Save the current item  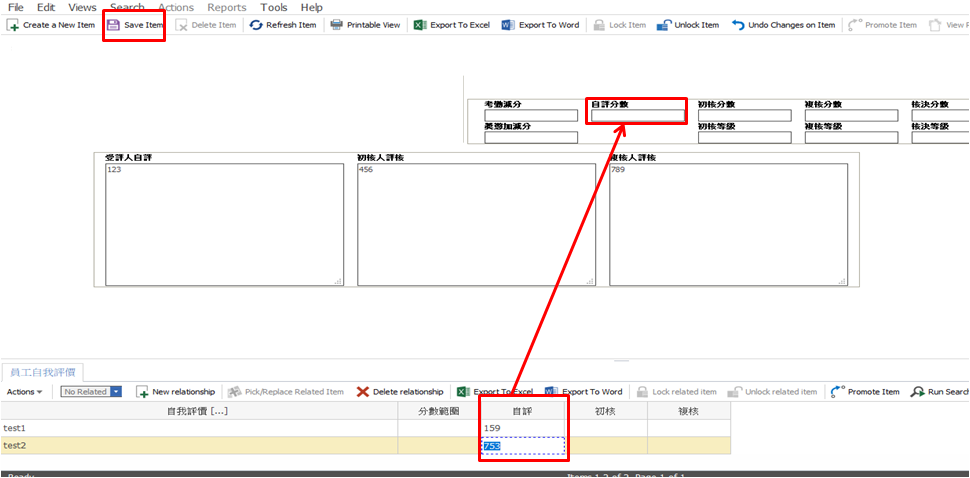134,25
